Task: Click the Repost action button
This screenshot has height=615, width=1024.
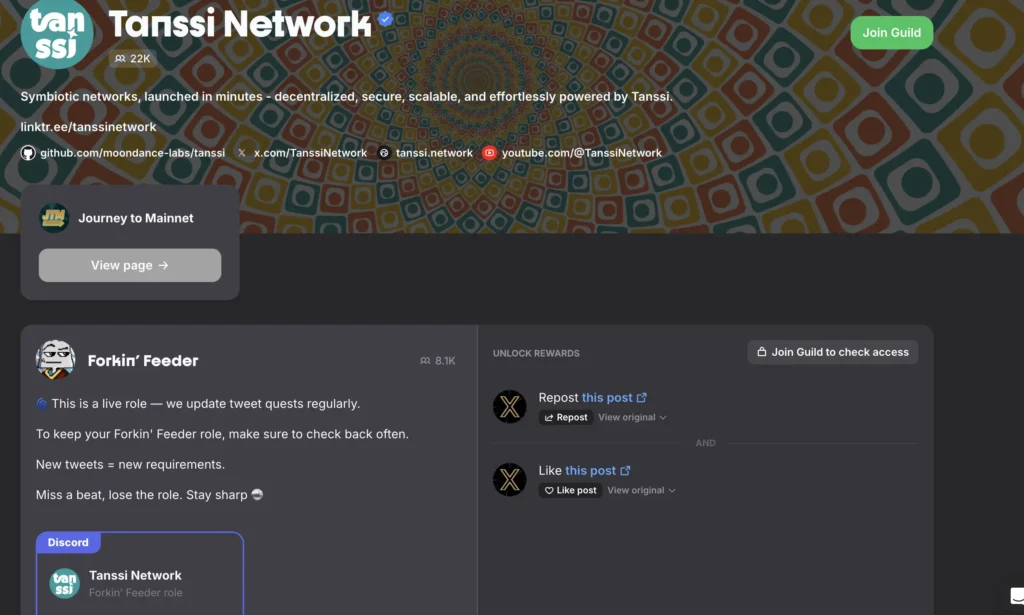Action: pos(566,417)
